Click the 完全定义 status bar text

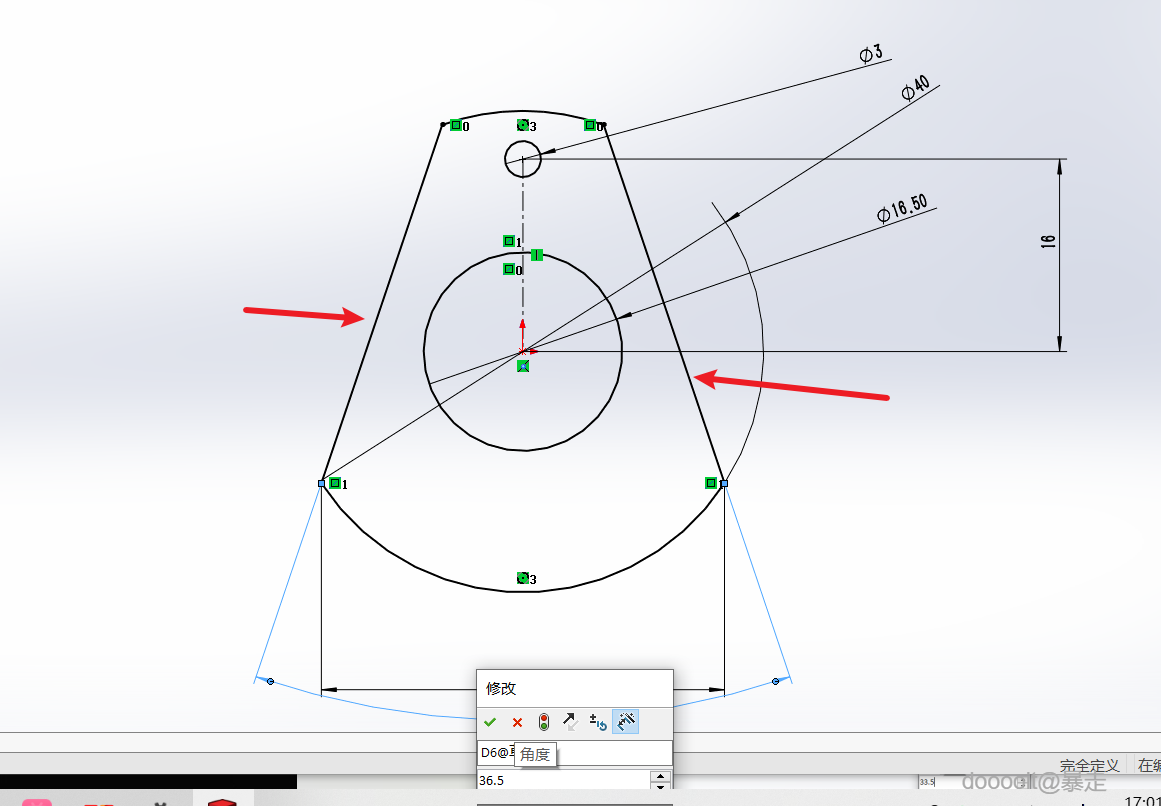click(1088, 765)
